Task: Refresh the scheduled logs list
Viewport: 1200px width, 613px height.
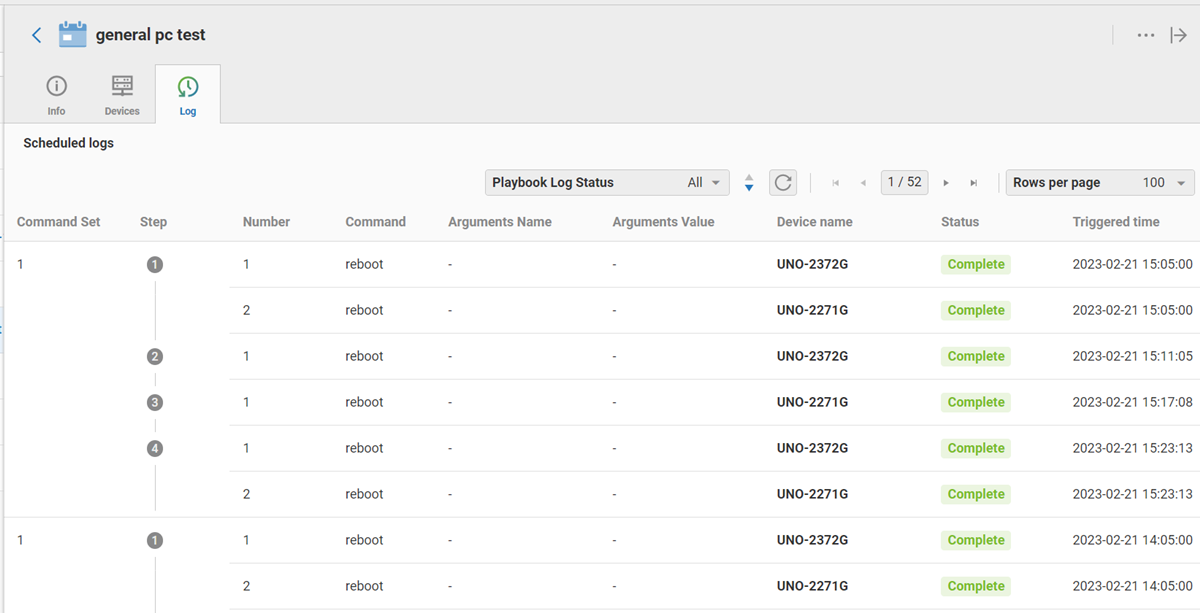Action: point(783,183)
